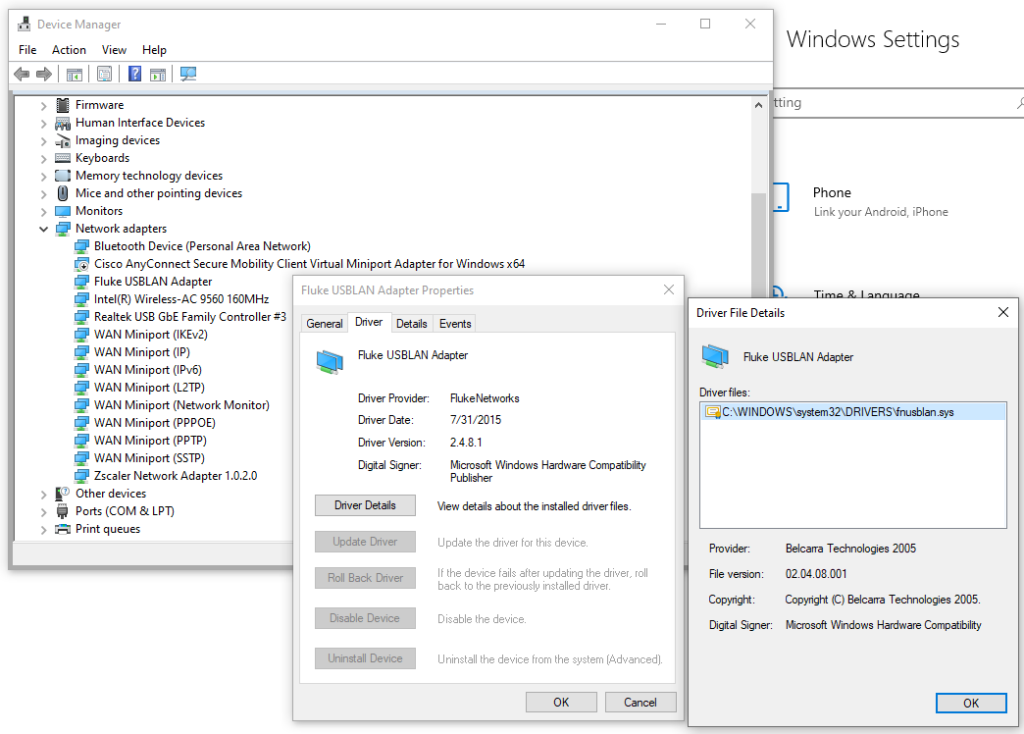
Task: Expand the Monitors category
Action: click(44, 211)
